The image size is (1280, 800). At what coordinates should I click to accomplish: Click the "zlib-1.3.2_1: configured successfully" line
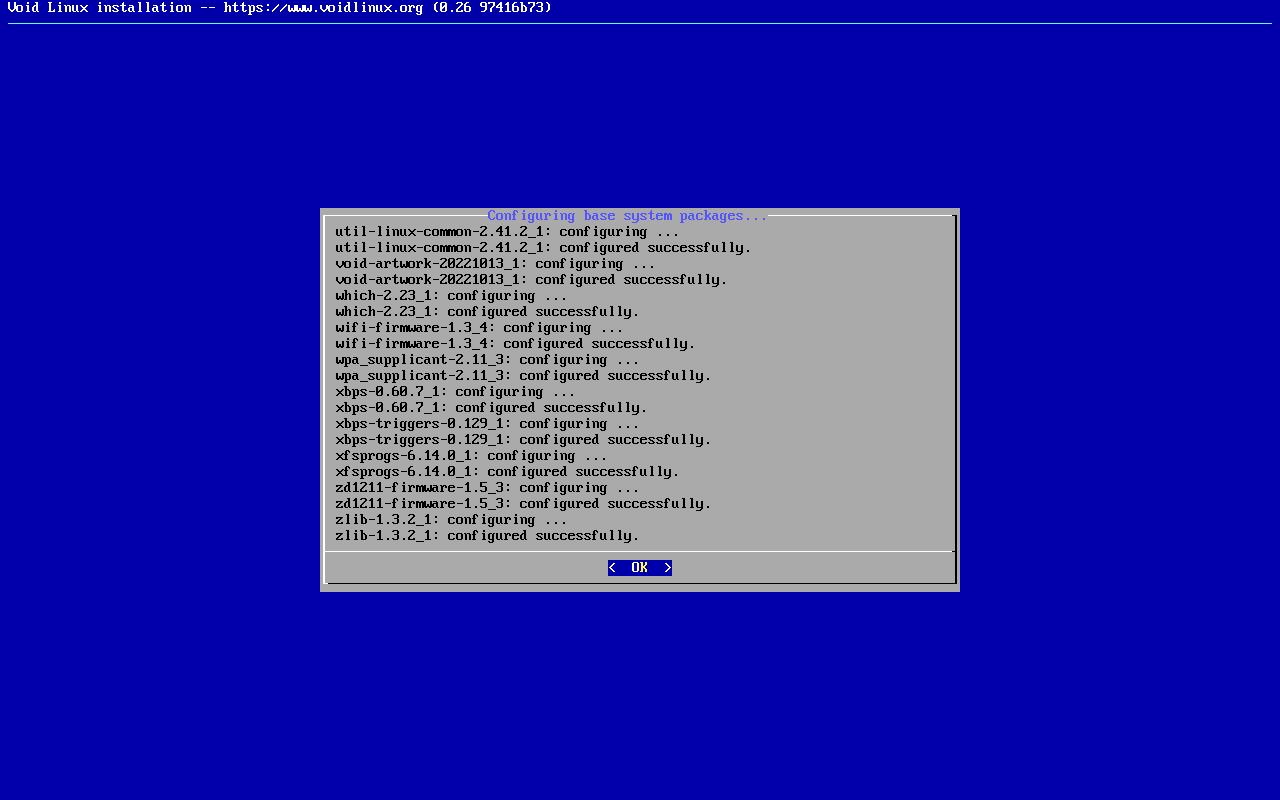pyautogui.click(x=487, y=536)
